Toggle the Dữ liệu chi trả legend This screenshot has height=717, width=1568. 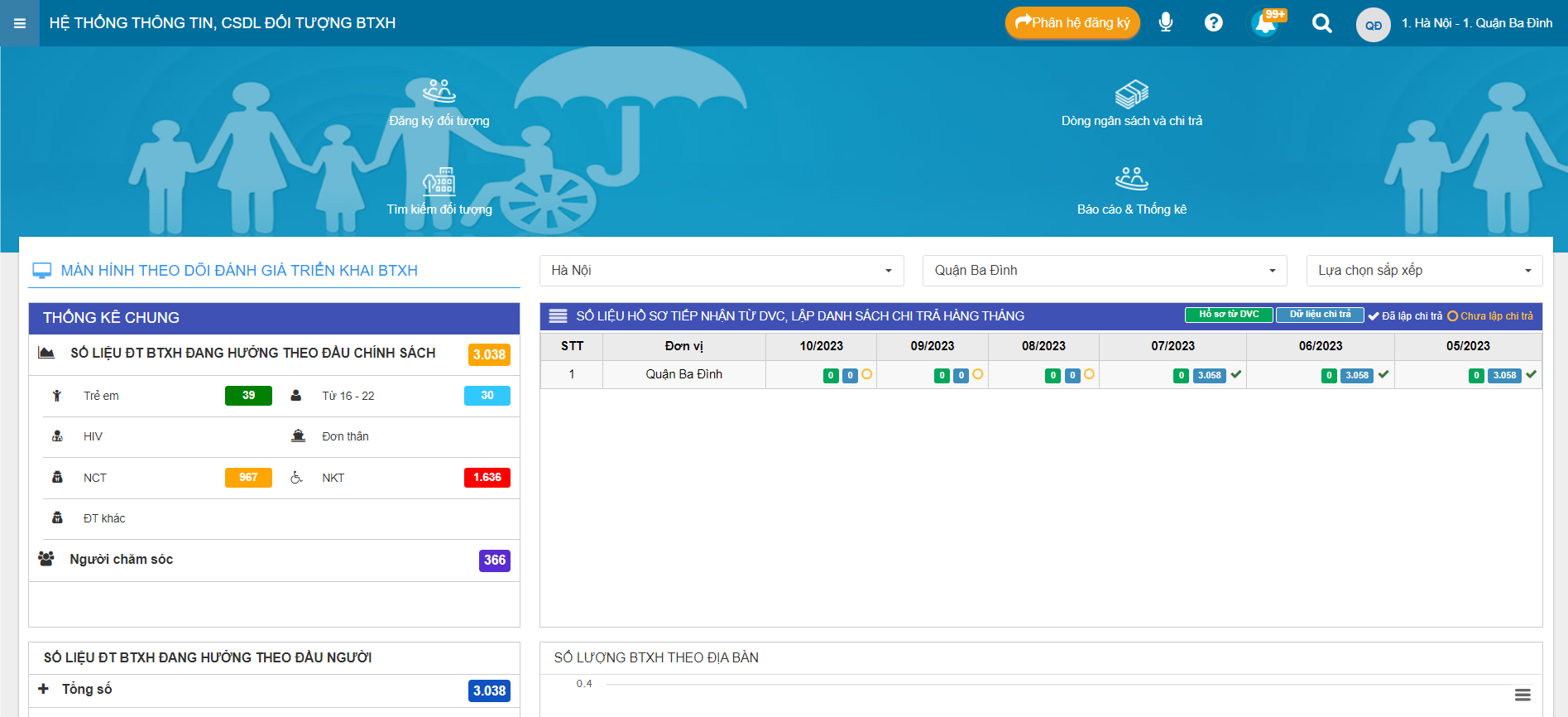[x=1320, y=315]
